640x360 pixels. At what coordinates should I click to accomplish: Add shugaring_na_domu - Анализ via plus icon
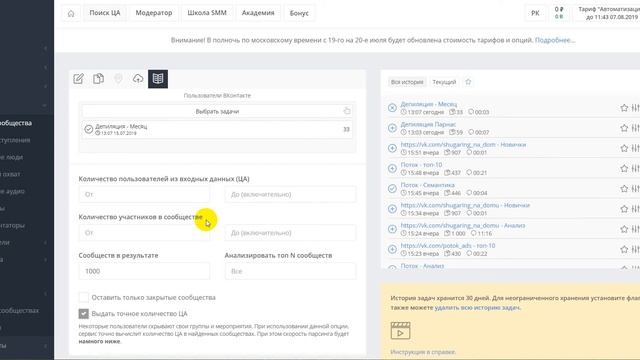[x=392, y=229]
